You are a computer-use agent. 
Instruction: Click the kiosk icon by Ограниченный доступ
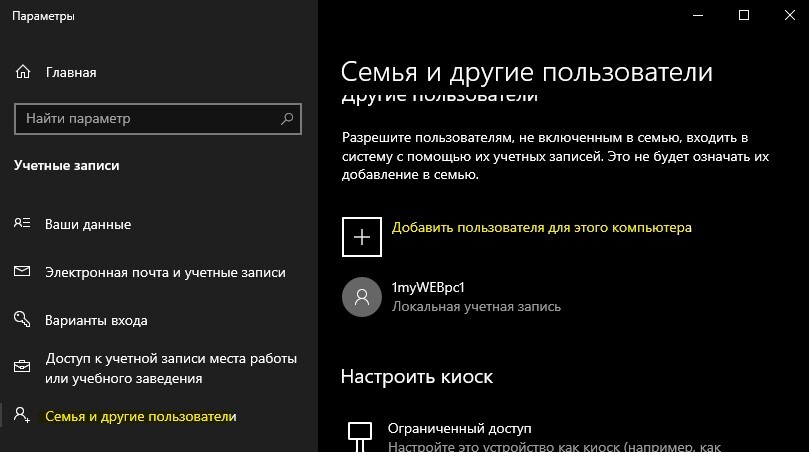[359, 434]
